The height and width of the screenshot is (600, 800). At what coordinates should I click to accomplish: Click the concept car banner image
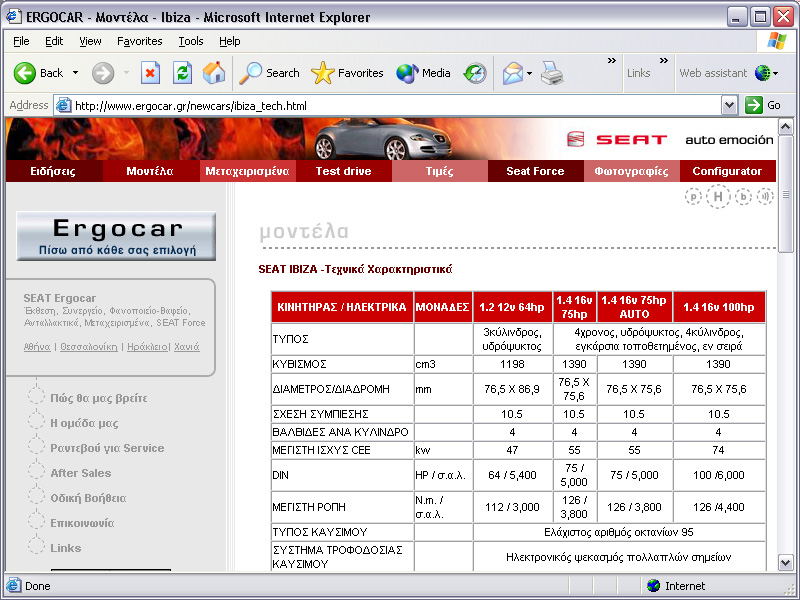[x=382, y=139]
